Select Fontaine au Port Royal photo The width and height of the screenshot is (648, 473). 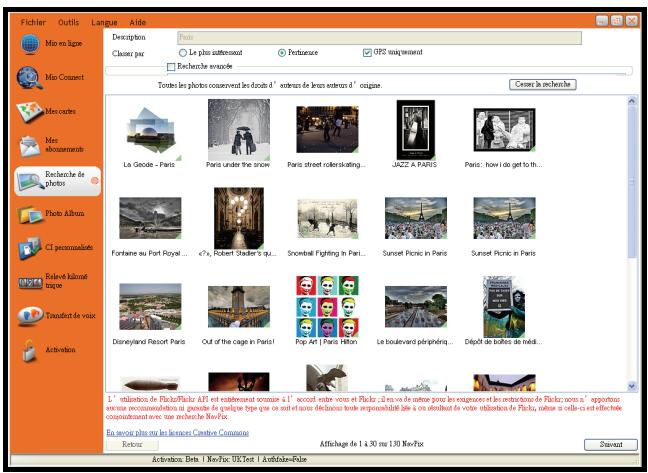pos(150,218)
